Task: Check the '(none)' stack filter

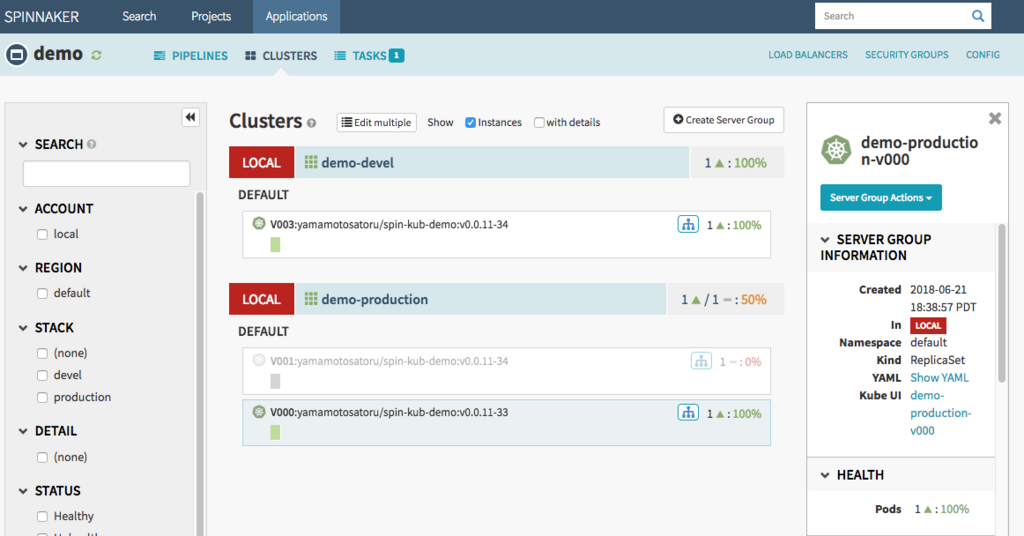Action: [x=42, y=353]
